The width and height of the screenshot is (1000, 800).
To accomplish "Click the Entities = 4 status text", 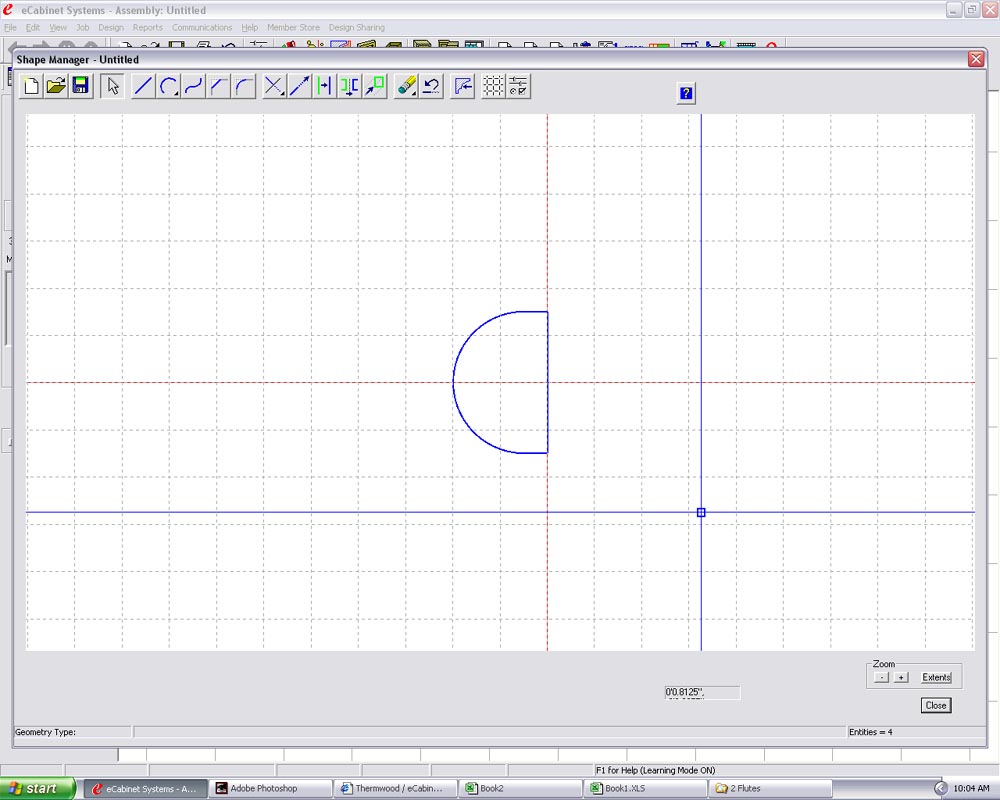I will pos(871,732).
